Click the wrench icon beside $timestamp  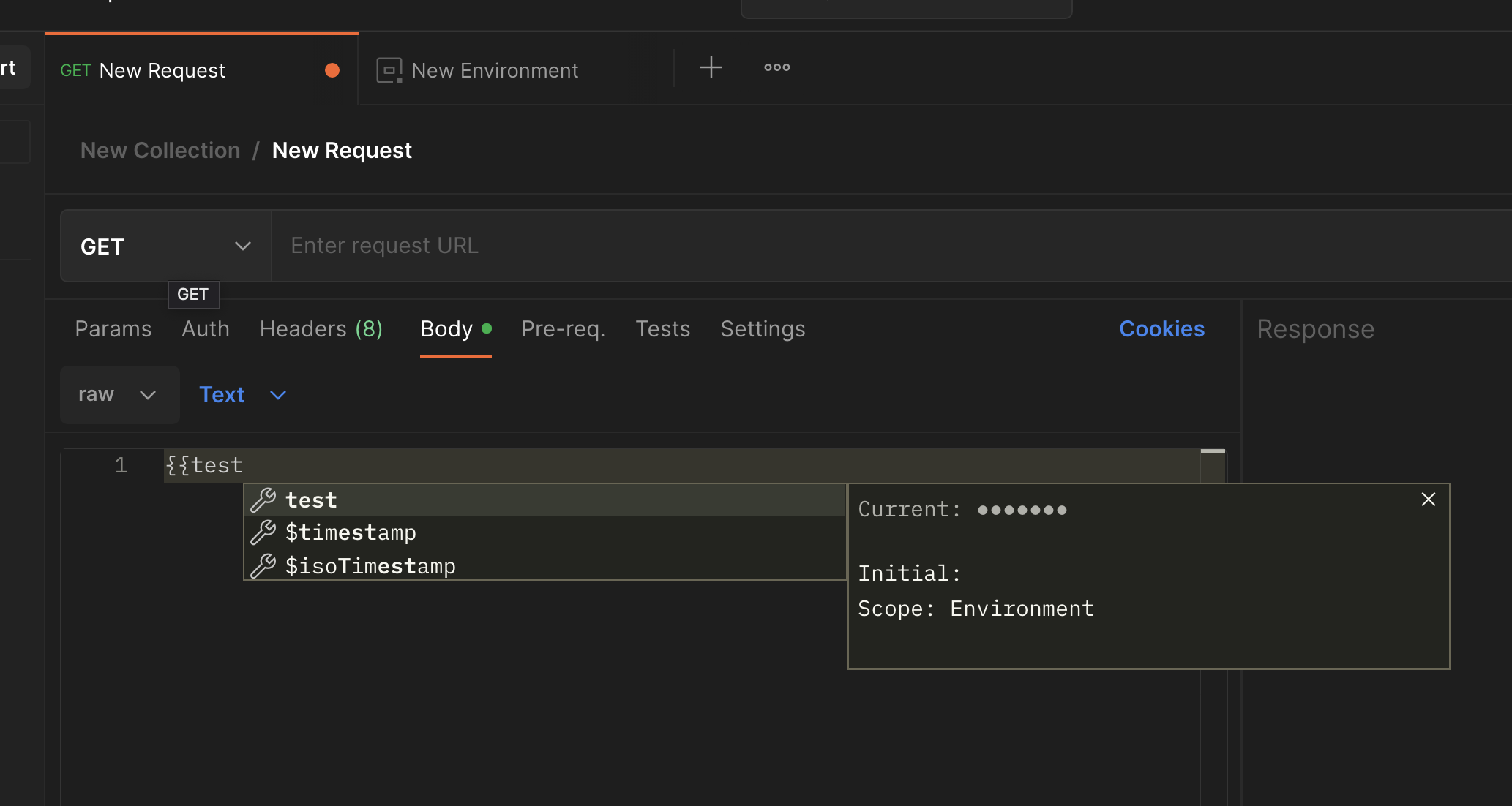point(263,532)
